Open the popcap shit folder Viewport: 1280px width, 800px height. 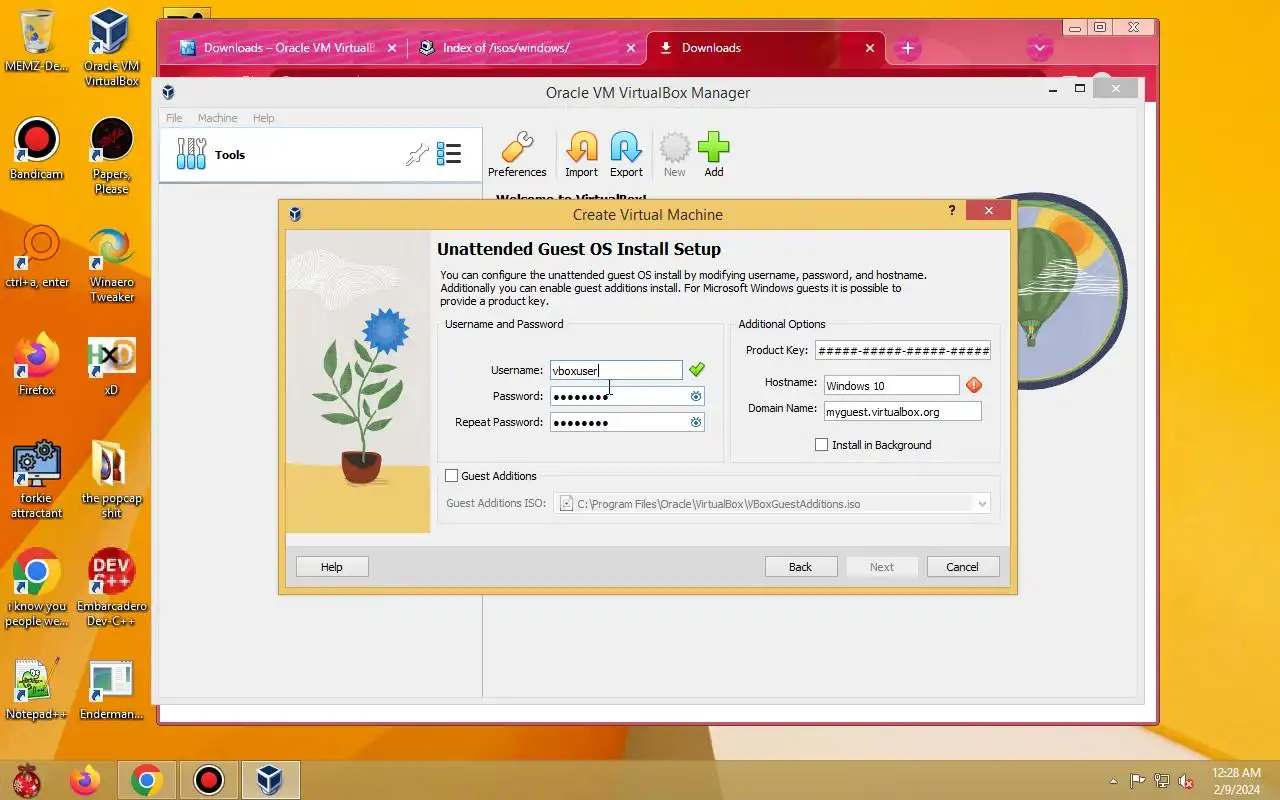111,480
